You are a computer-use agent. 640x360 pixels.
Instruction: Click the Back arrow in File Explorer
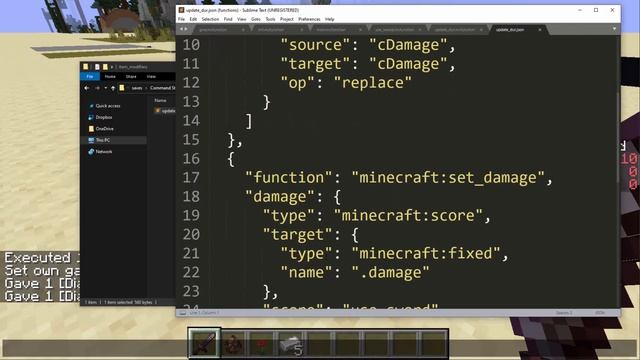point(87,88)
